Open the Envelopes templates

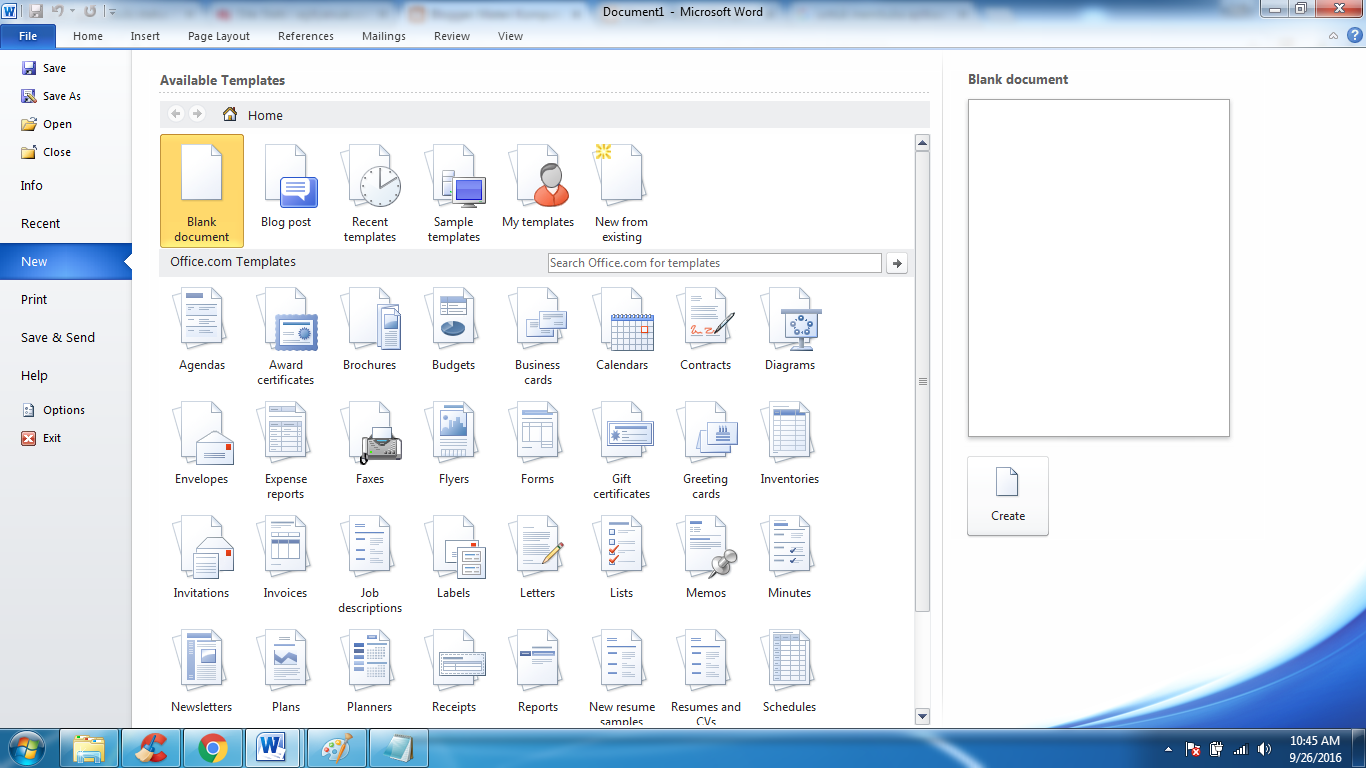[x=201, y=444]
